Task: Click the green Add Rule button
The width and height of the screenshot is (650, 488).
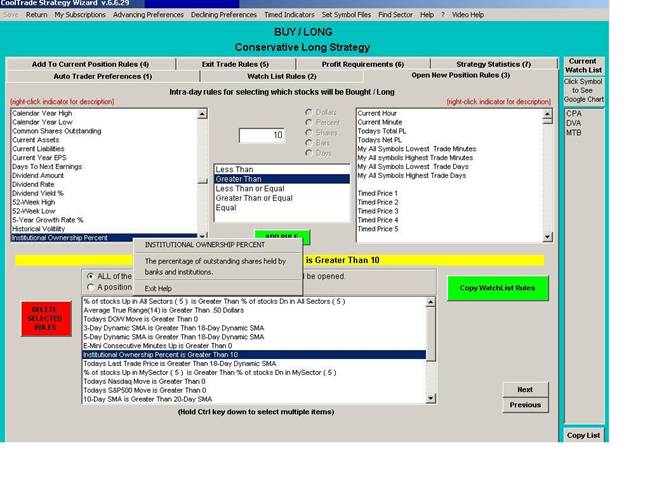Action: click(x=282, y=235)
